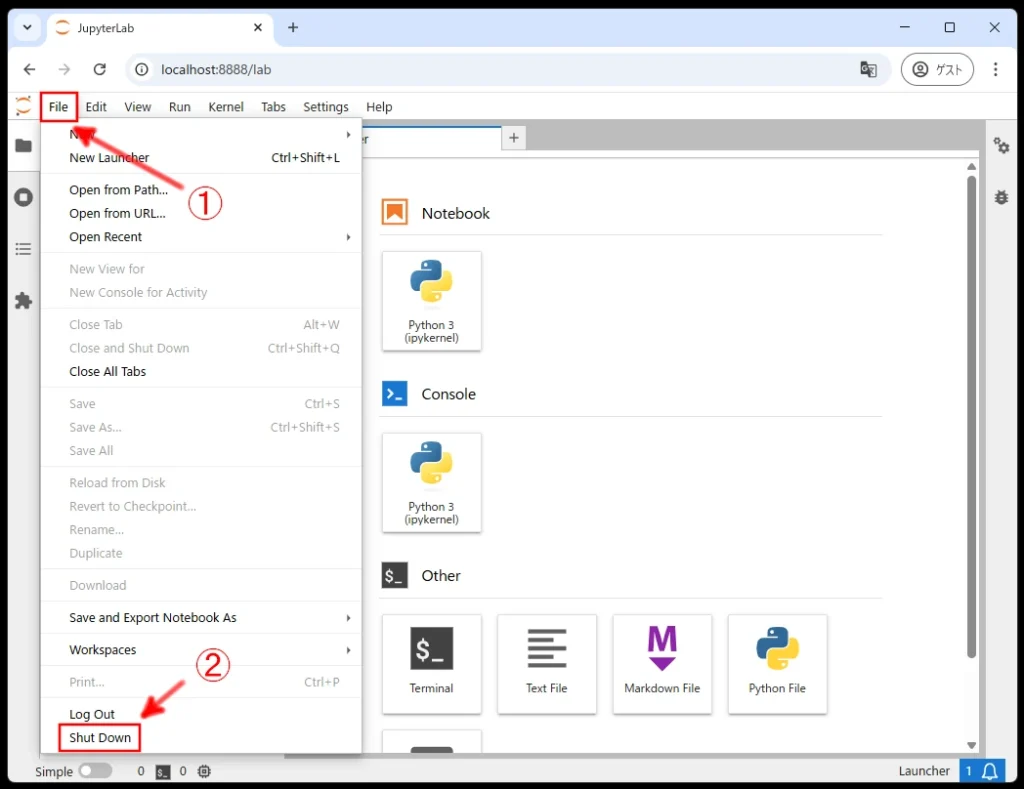
Task: Open the File Browser sidebar folder icon
Action: point(24,145)
